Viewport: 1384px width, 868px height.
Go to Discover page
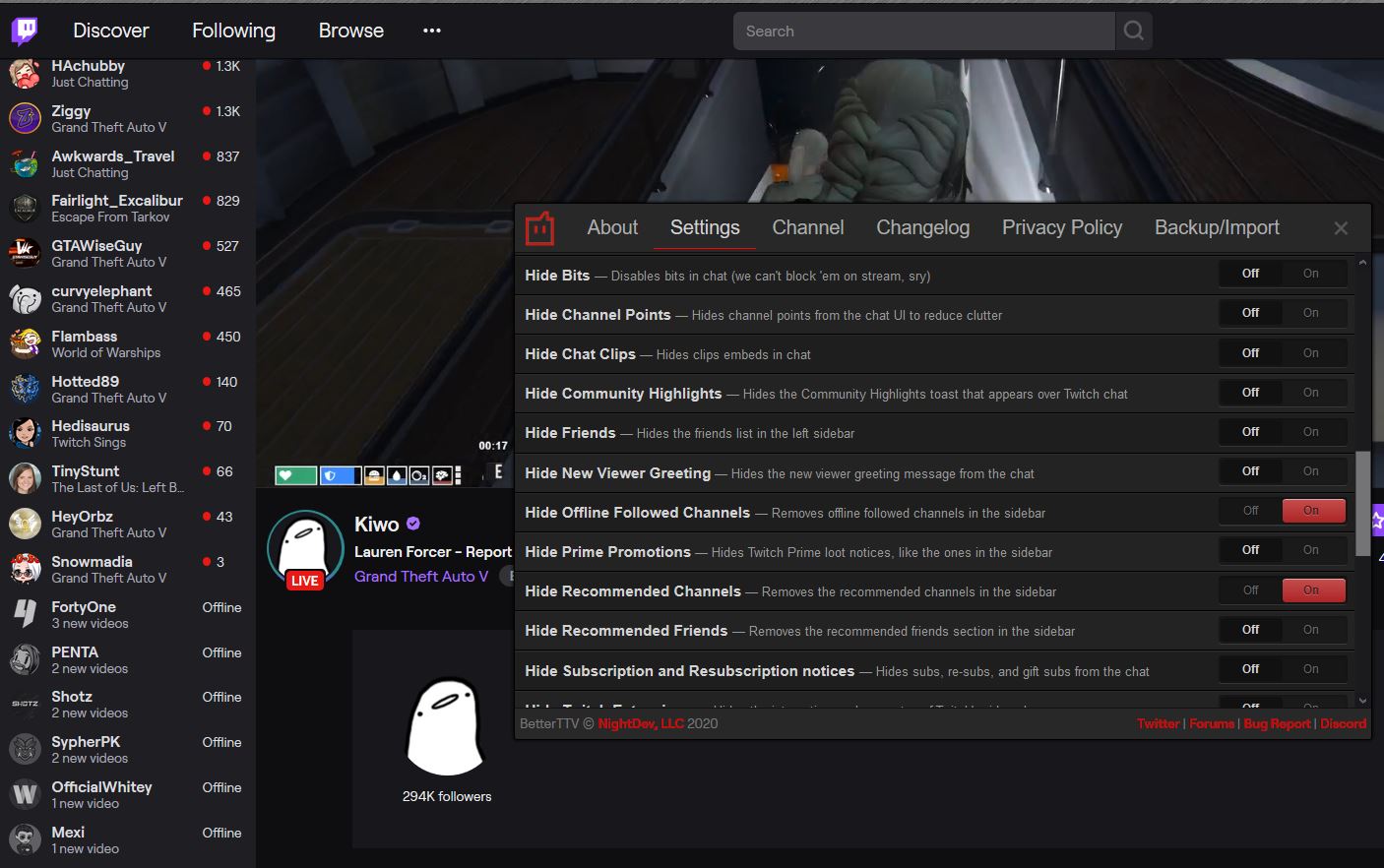(111, 31)
